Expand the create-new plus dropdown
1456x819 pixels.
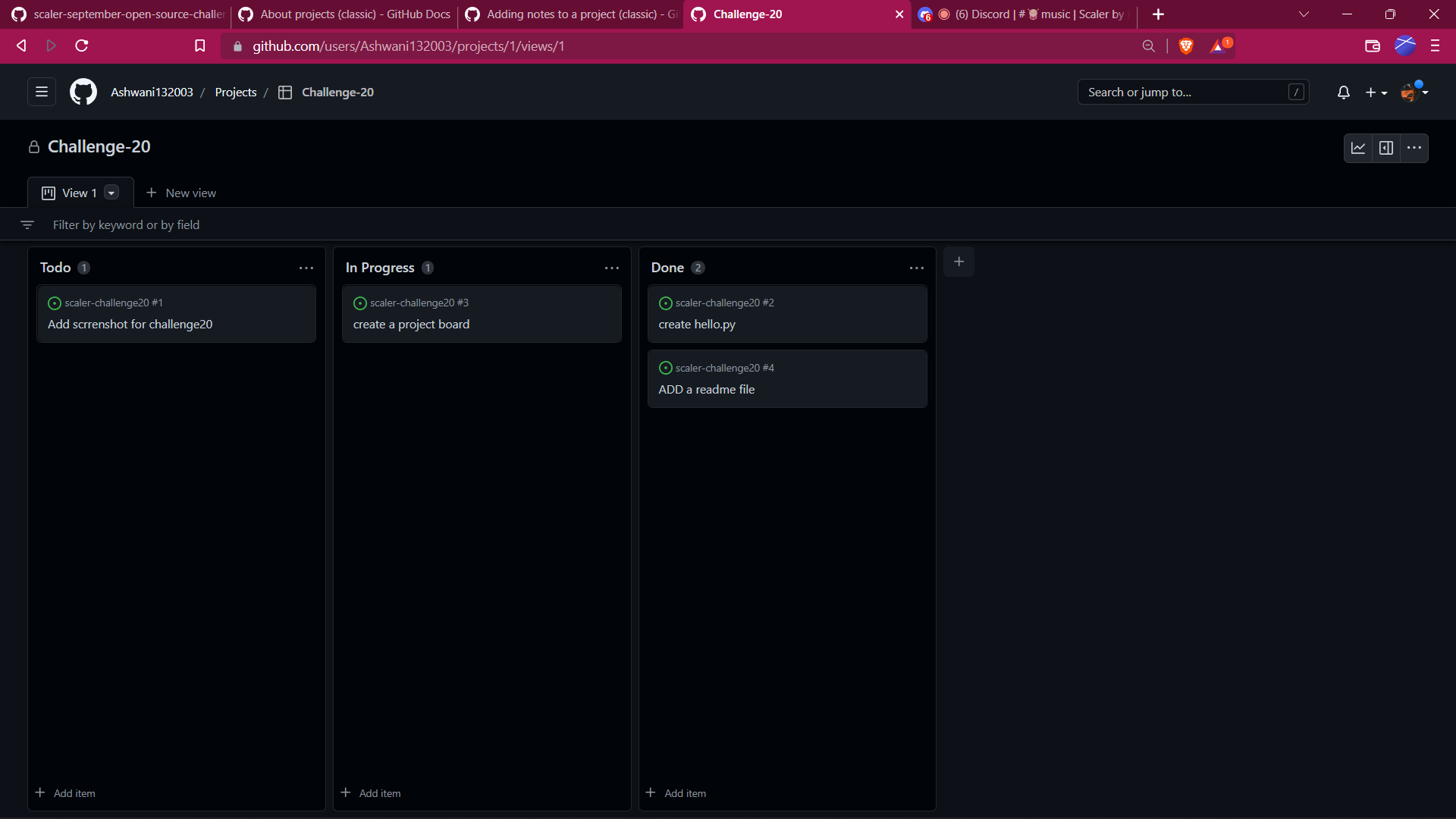[x=1376, y=93]
